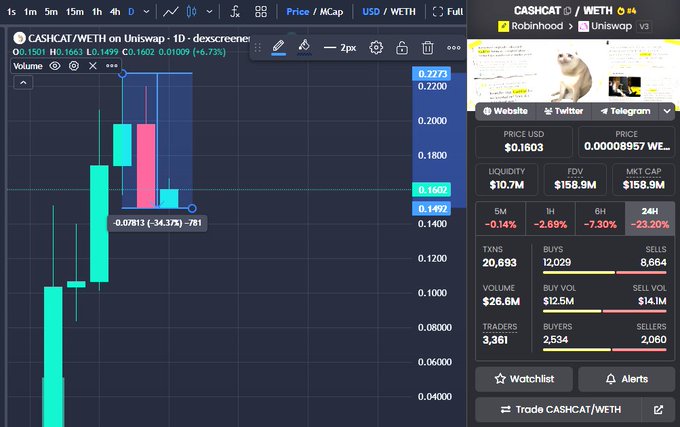Select the 6H change tab
680x427 pixels.
point(600,218)
